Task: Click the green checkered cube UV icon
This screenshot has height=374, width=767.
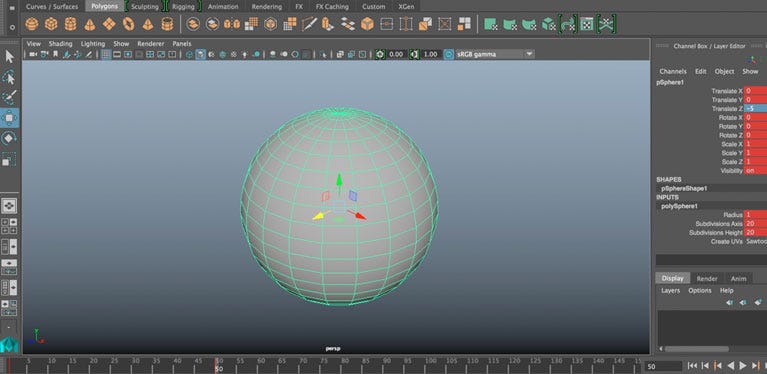Action: pos(549,24)
